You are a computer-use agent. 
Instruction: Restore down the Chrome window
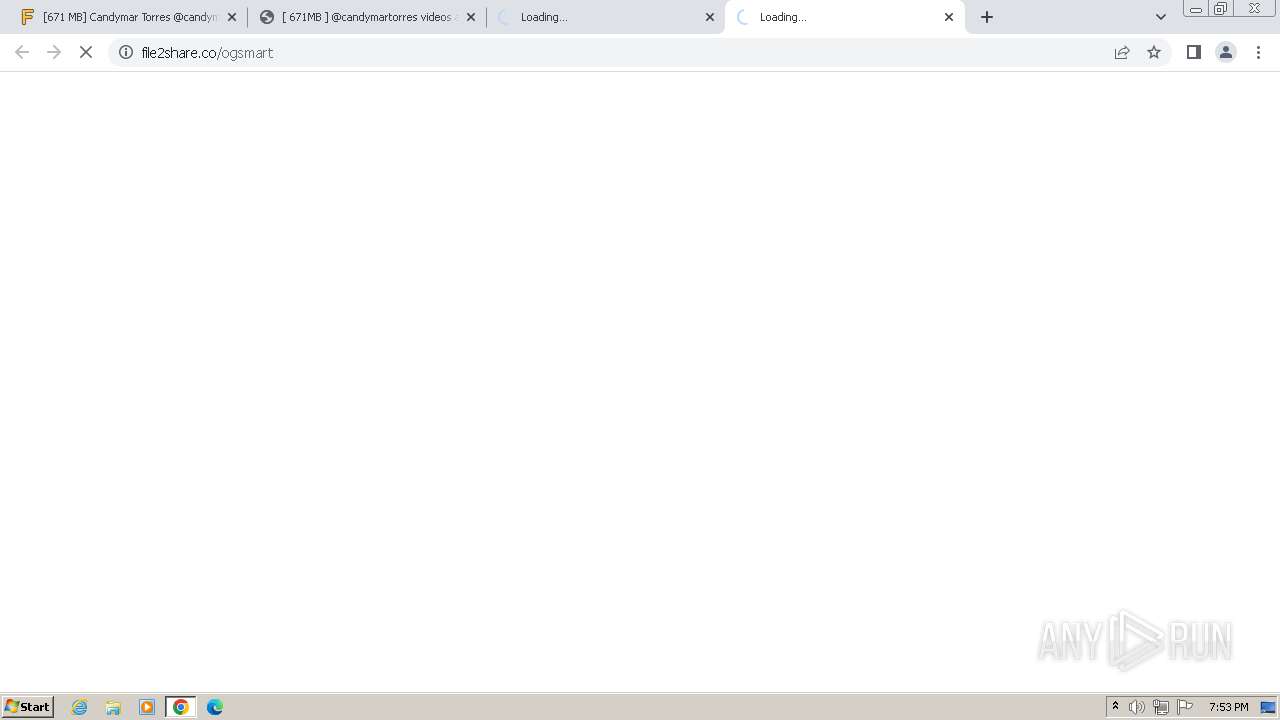pyautogui.click(x=1220, y=9)
